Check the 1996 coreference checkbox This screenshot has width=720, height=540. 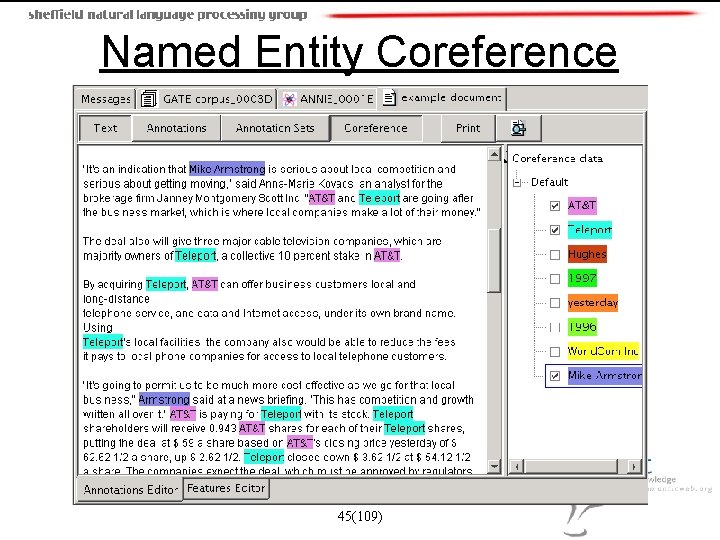tap(555, 327)
